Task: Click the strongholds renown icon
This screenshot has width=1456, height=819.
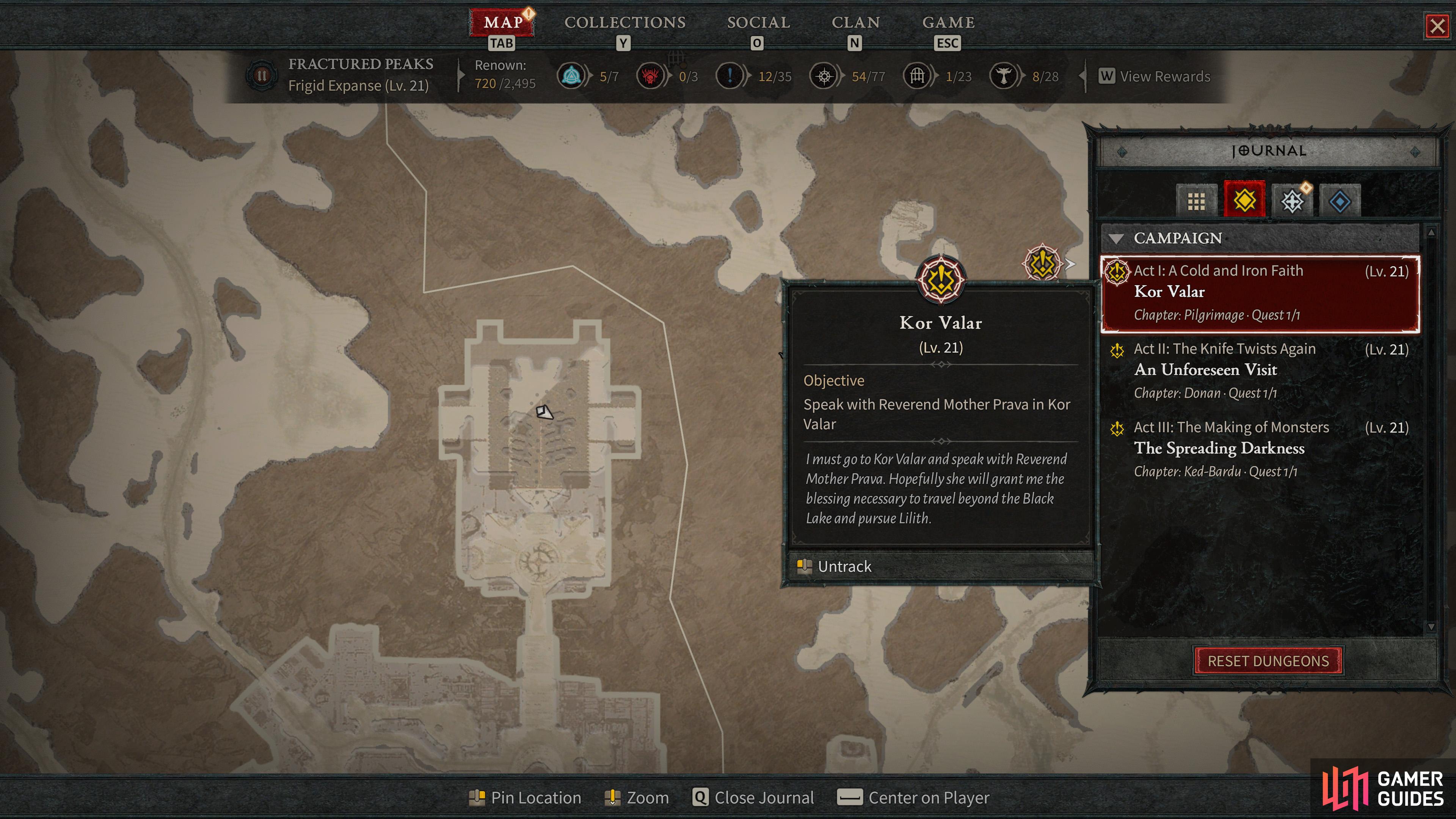Action: (x=650, y=76)
